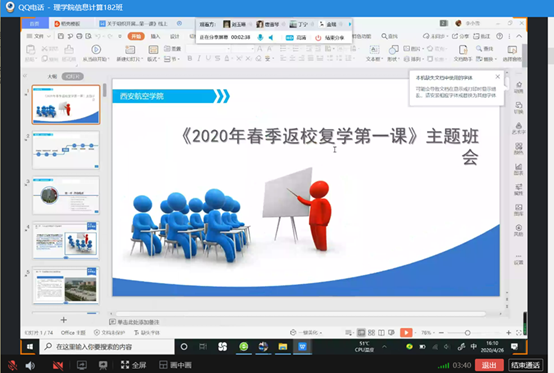Viewport: 554px width, 373px height.
Task: Open the 插入 ribbon tab
Action: pyautogui.click(x=155, y=36)
